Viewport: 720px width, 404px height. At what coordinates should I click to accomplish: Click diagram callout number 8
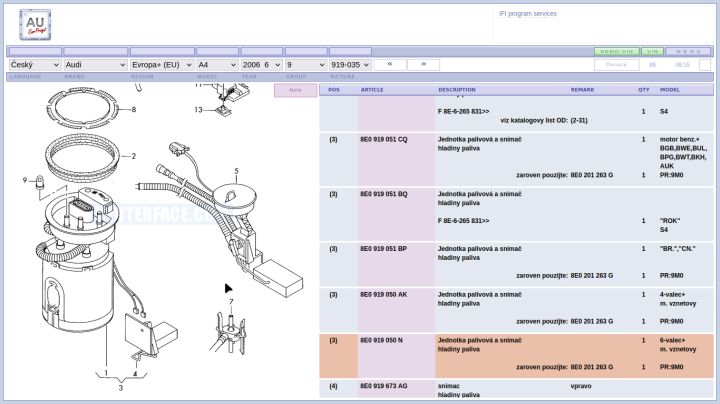(134, 110)
